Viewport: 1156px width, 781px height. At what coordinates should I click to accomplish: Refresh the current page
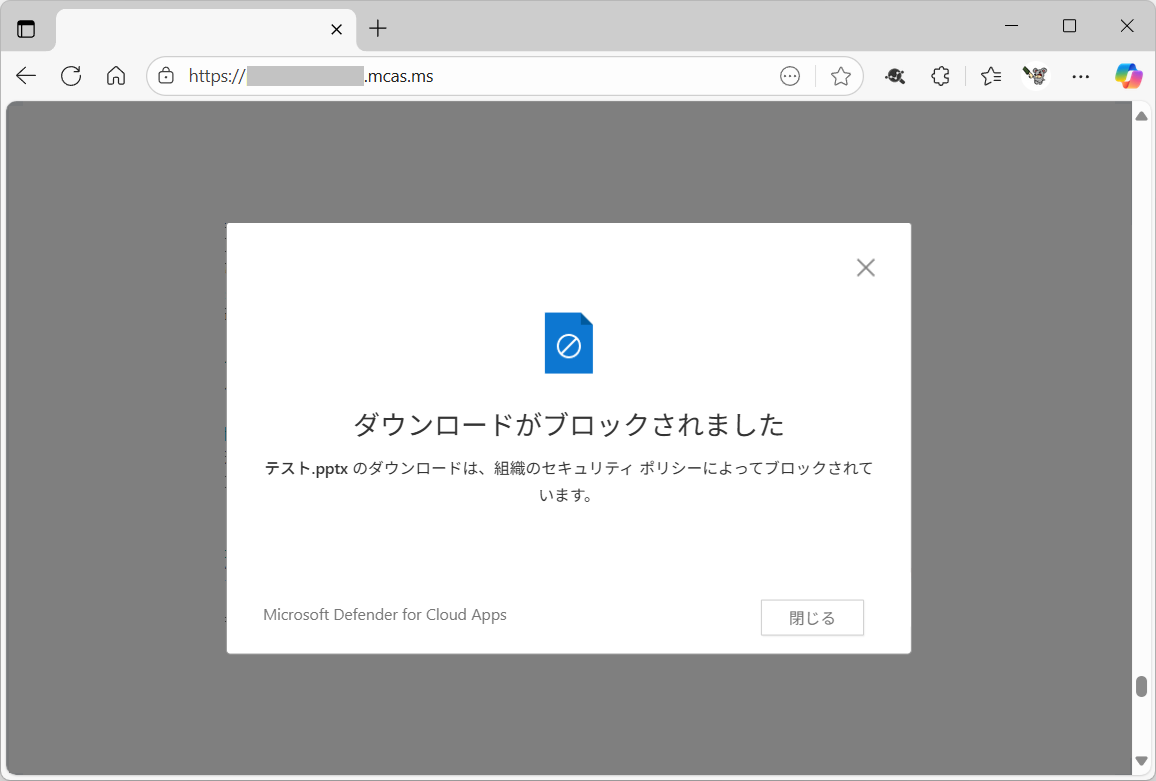[x=71, y=76]
